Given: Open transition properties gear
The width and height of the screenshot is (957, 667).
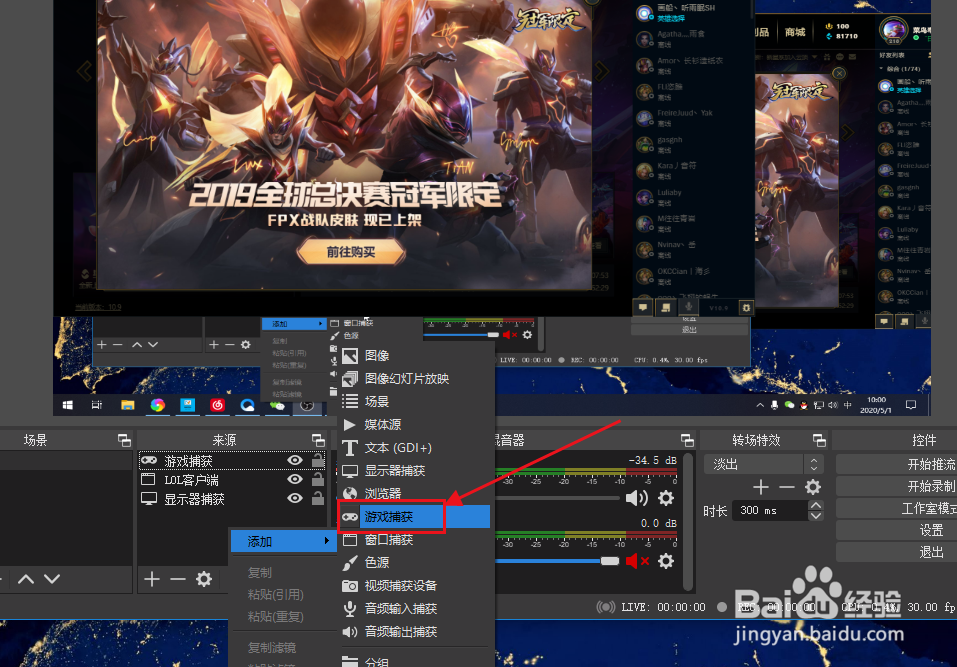Looking at the screenshot, I should (813, 487).
